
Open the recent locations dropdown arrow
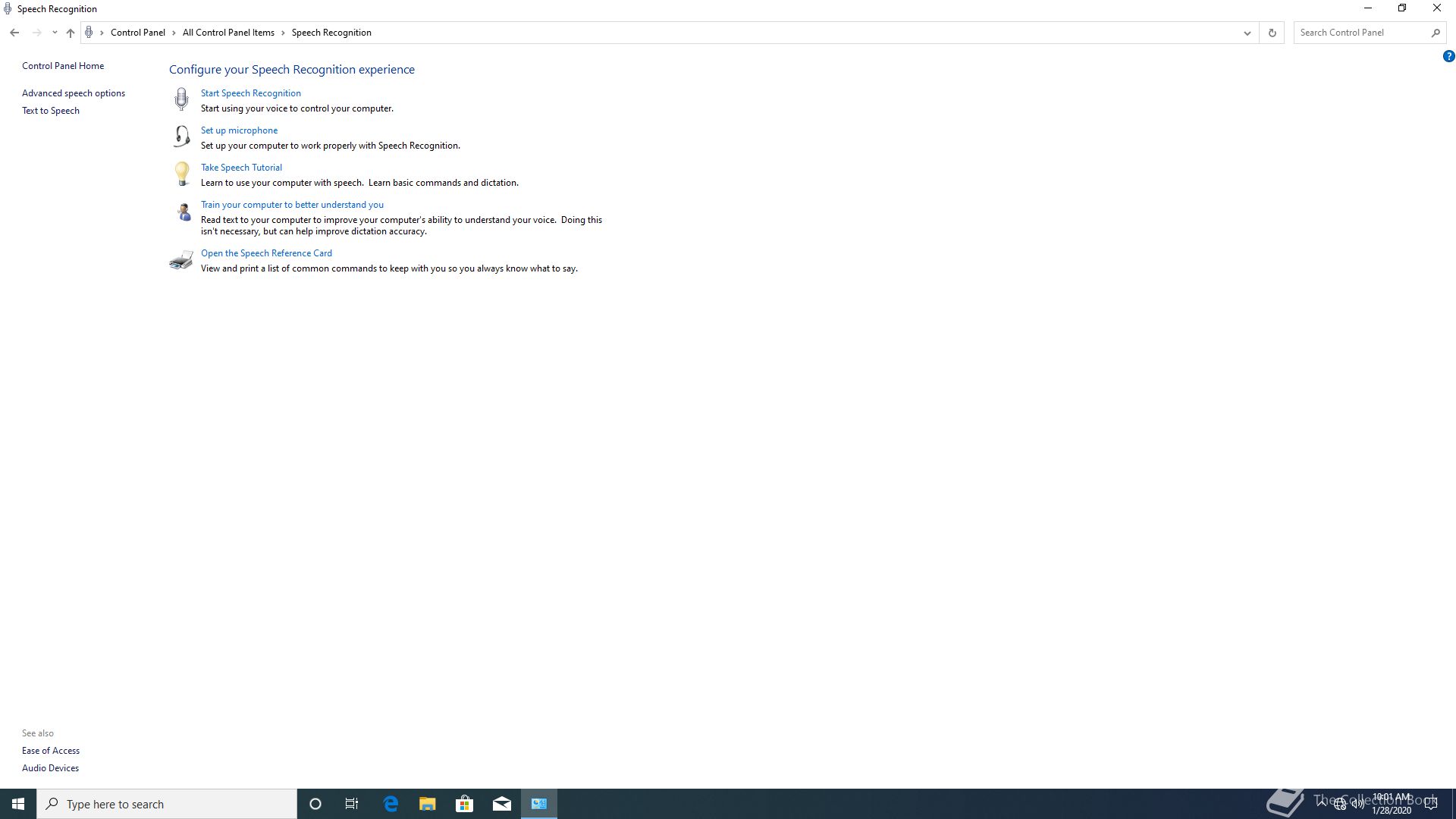[x=55, y=33]
